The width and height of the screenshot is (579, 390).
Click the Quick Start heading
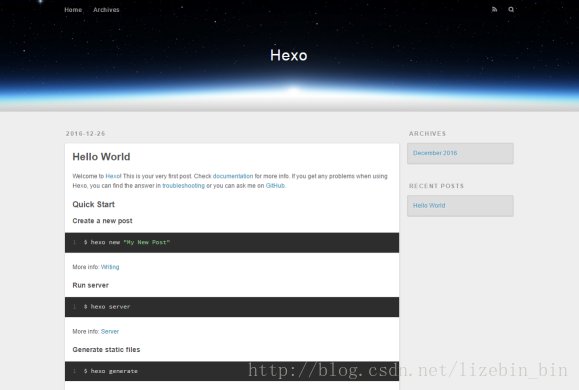[93, 205]
